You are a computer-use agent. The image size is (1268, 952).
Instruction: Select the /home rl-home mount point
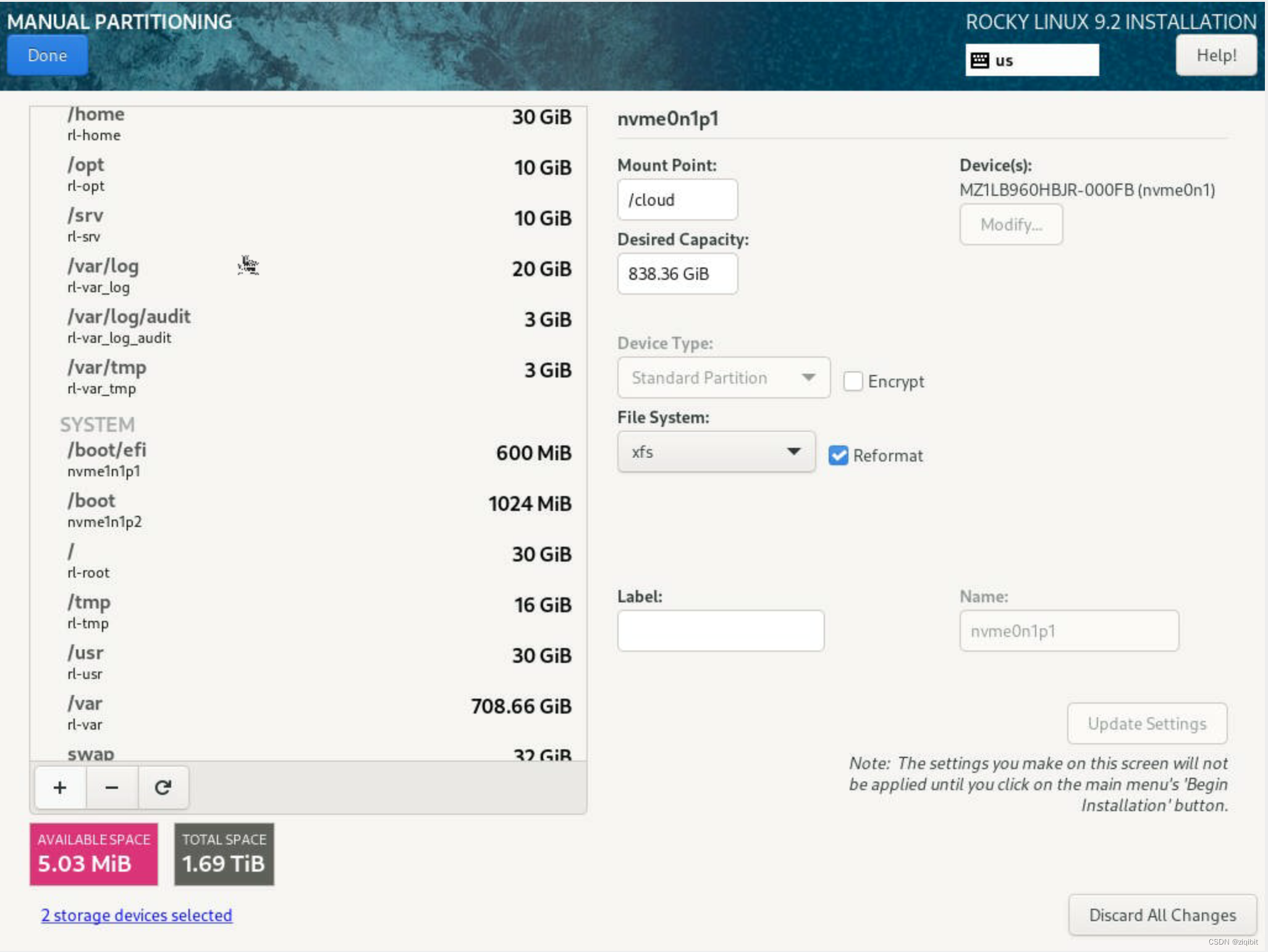pyautogui.click(x=308, y=124)
